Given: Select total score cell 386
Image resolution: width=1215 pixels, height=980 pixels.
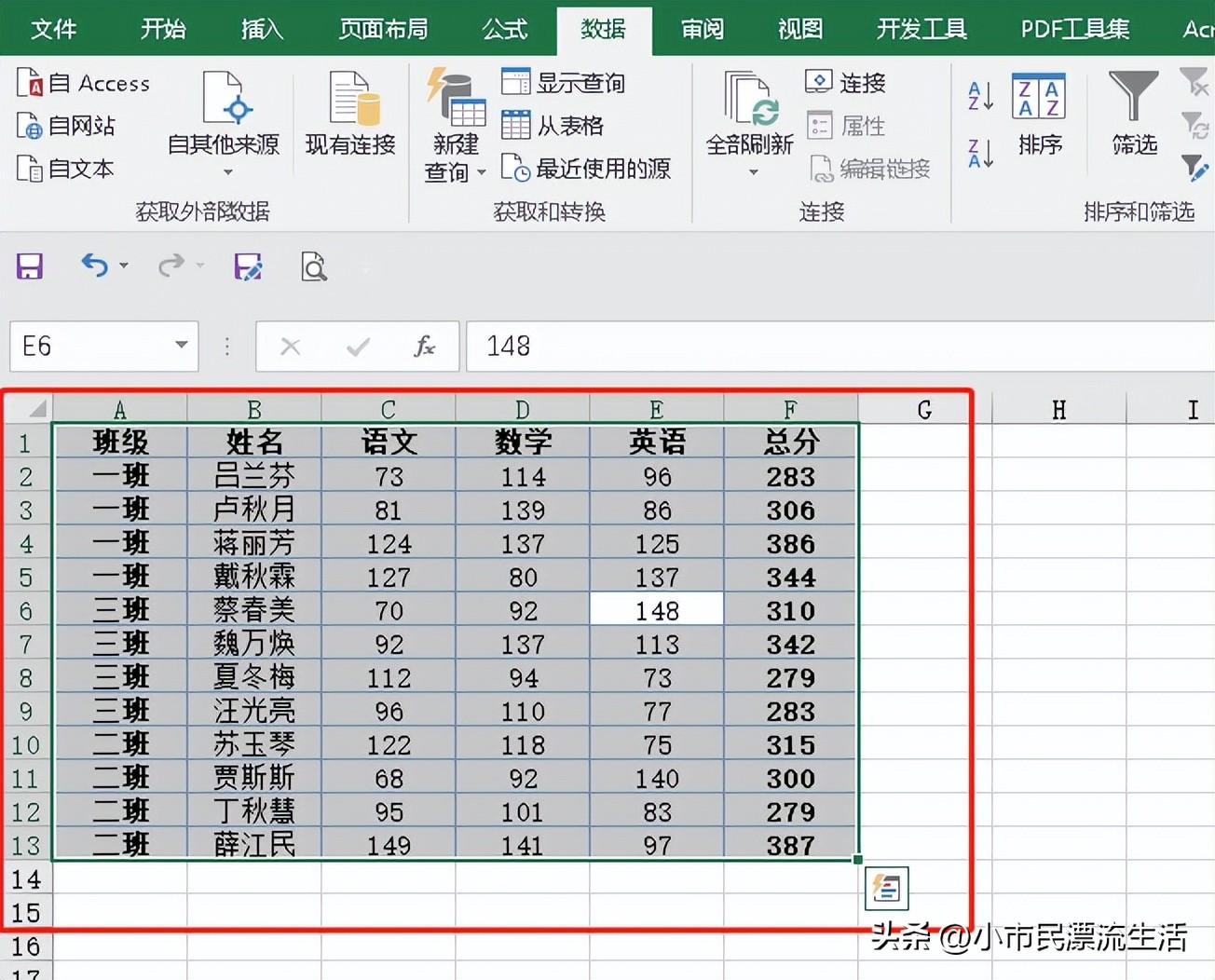Looking at the screenshot, I should click(x=791, y=543).
